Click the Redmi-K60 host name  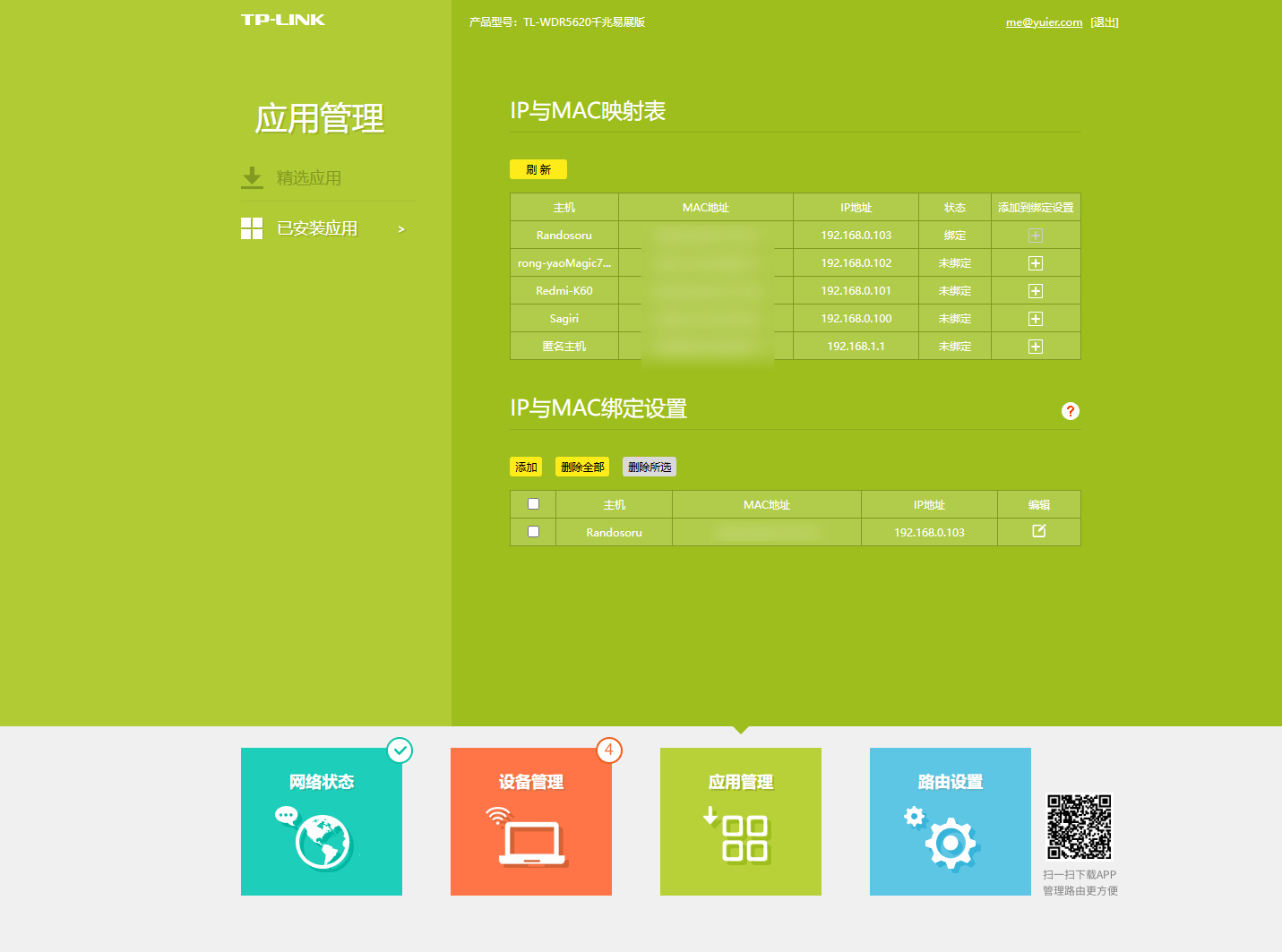pyautogui.click(x=564, y=291)
